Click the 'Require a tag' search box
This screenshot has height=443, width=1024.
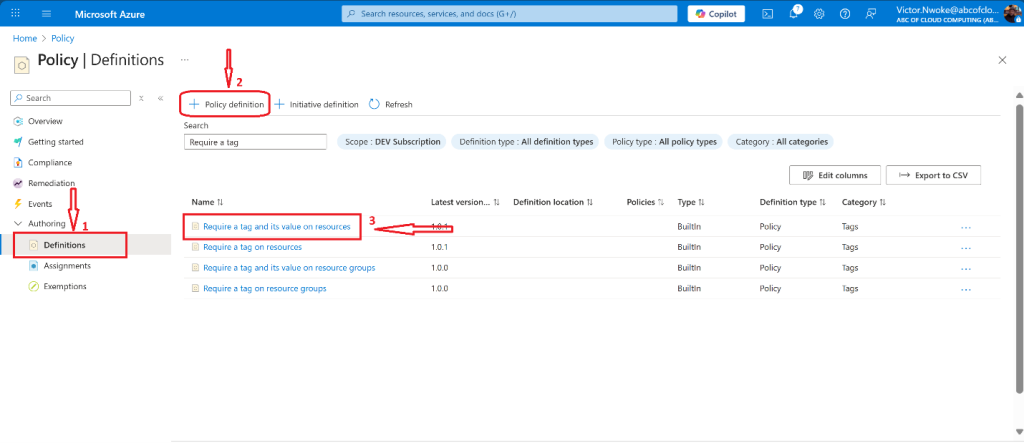coord(255,142)
